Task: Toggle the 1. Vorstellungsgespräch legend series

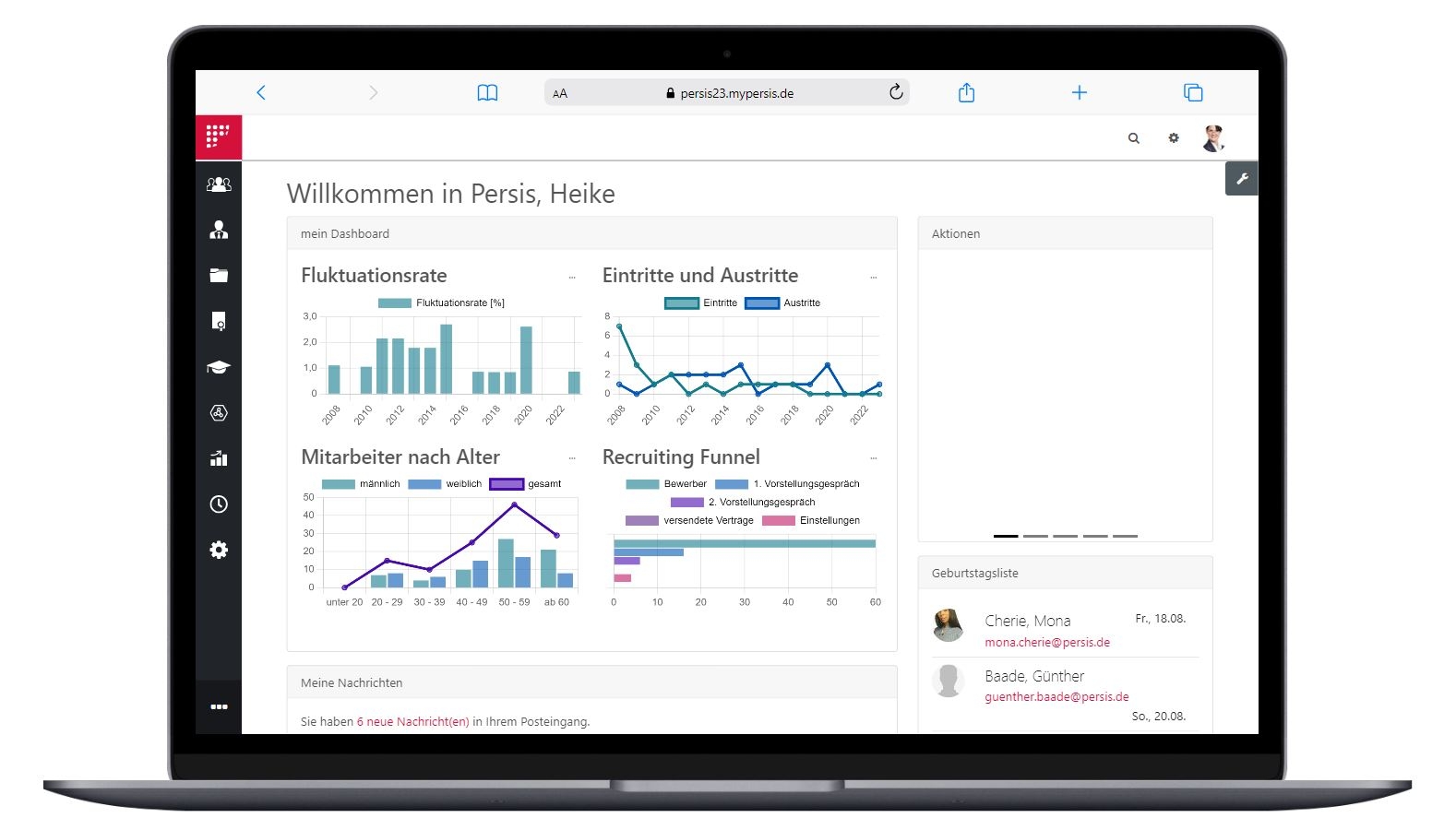Action: pos(787,483)
